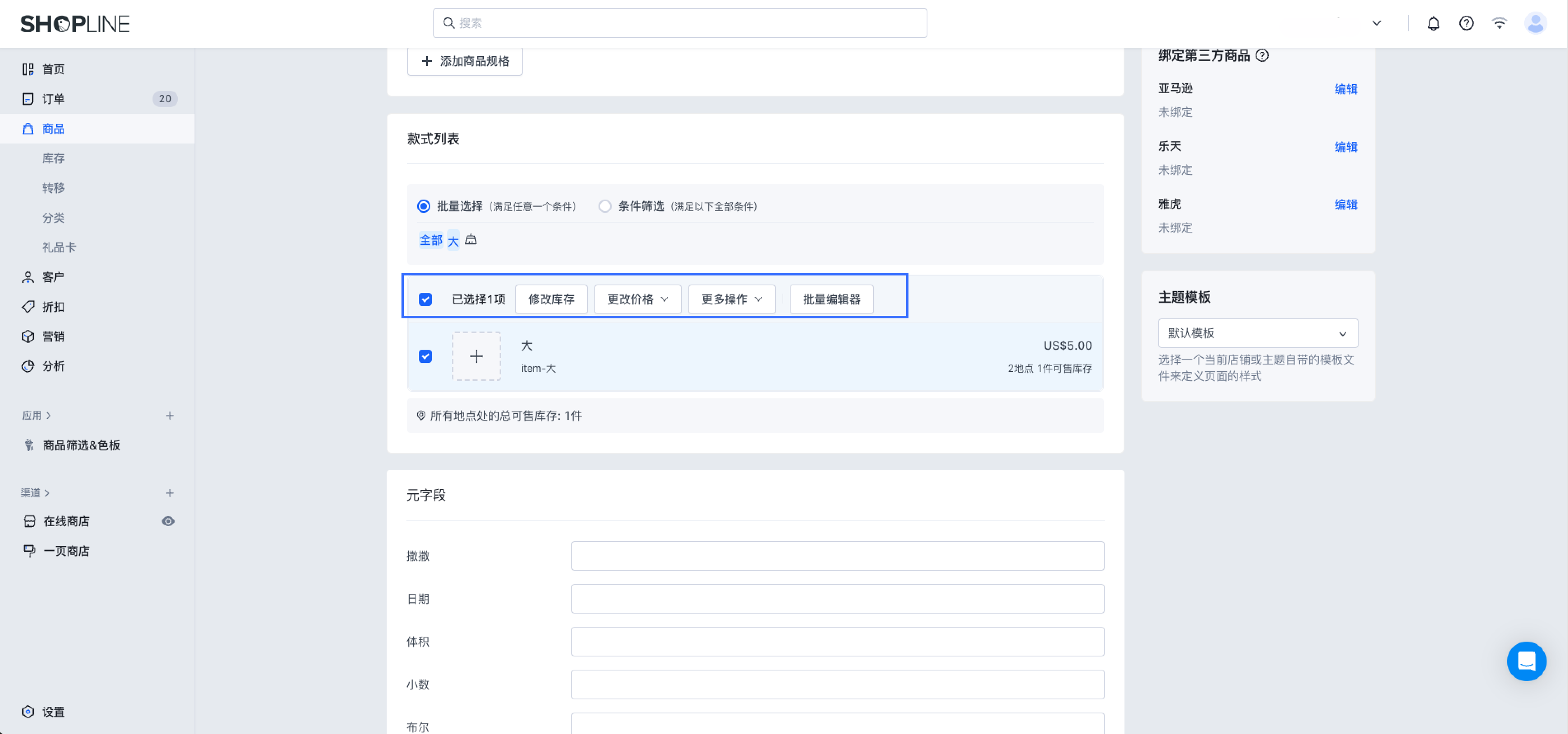Viewport: 1568px width, 734px height.
Task: Click the 20 badge beside 订单
Action: coord(165,99)
